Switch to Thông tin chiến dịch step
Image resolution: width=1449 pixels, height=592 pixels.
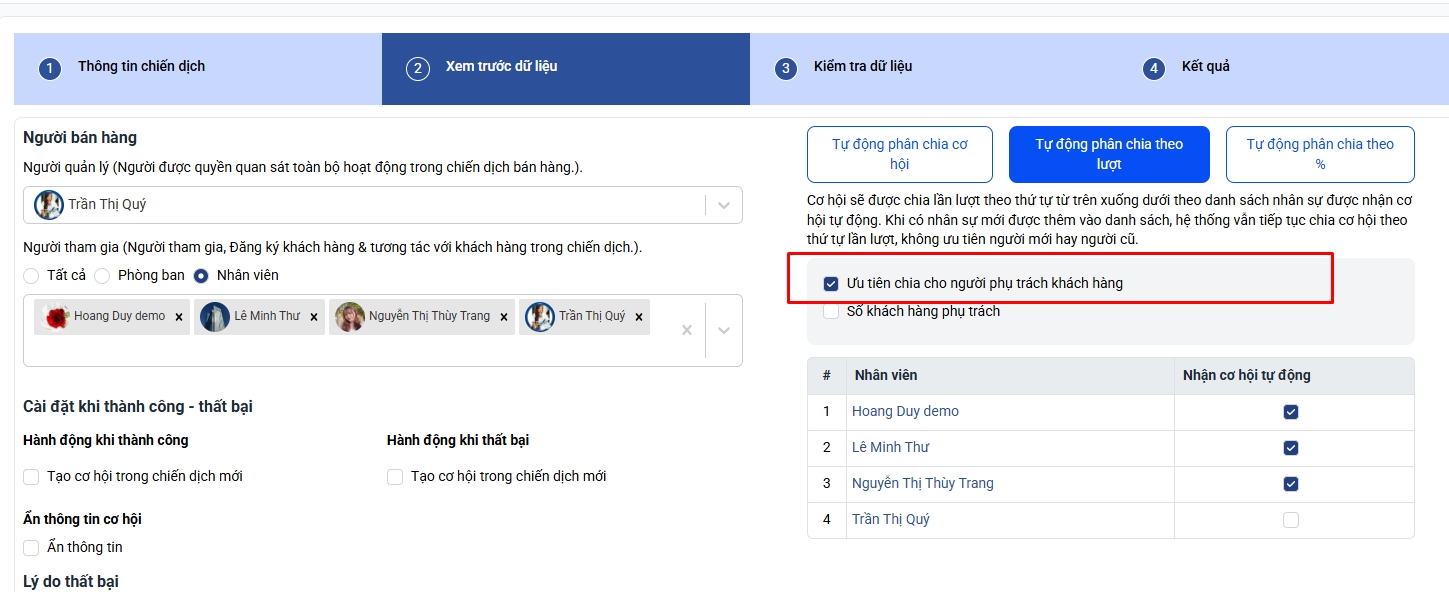point(141,67)
